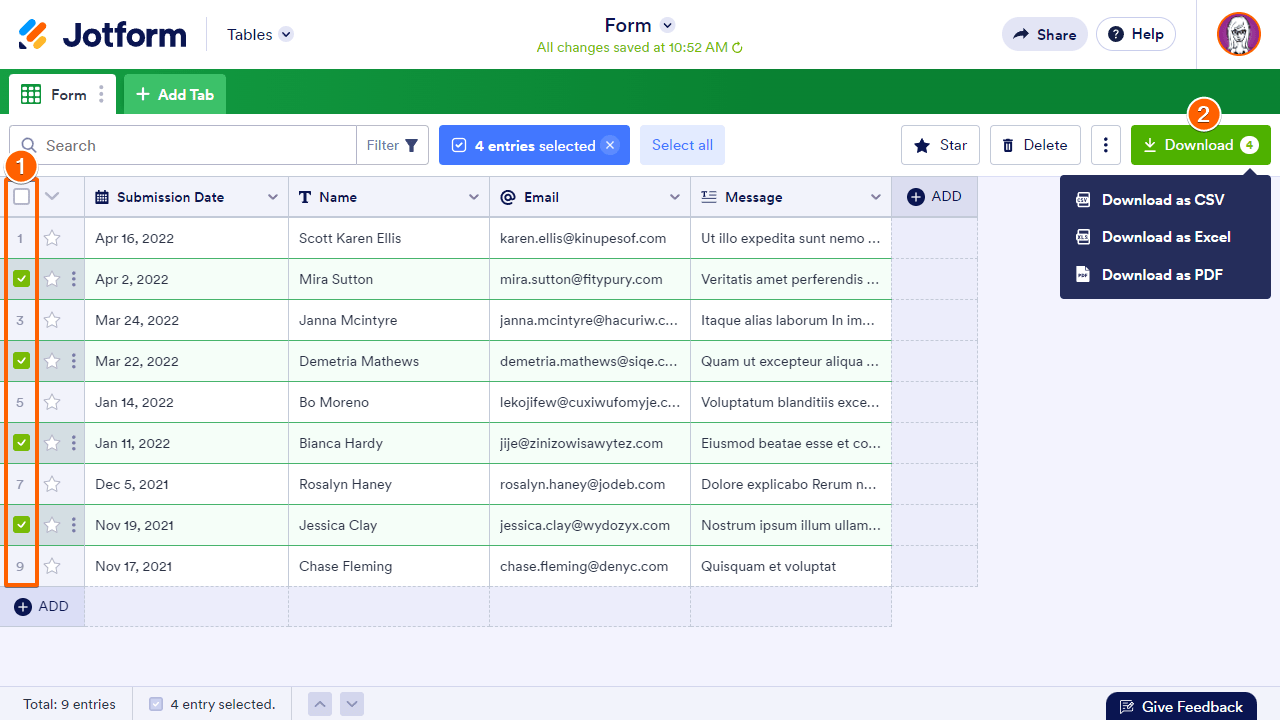Focus the Search input field
Viewport: 1280px width, 720px height.
pyautogui.click(x=183, y=145)
